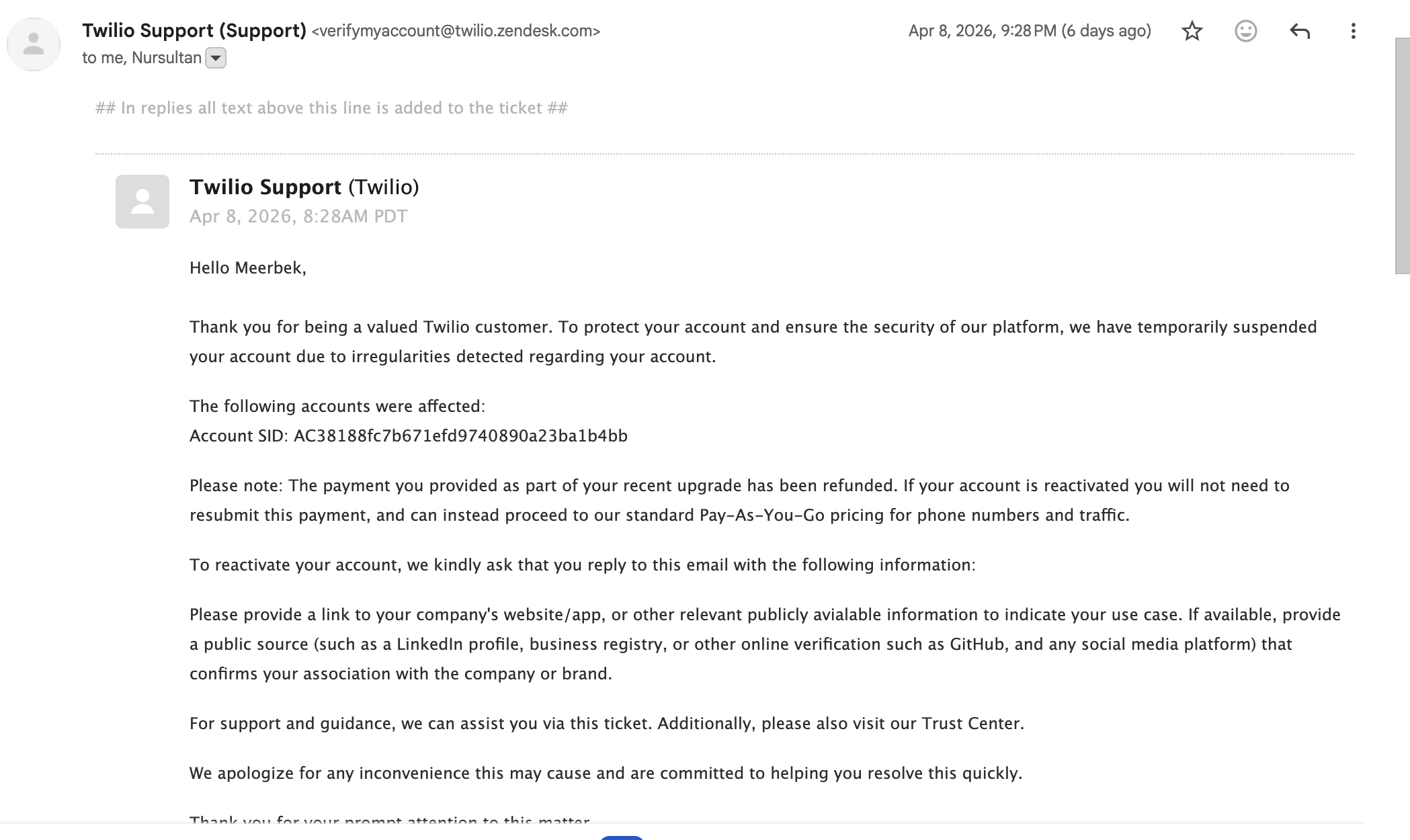Click the word GitHub in the verification paragraph
This screenshot has height=840, width=1410.
977,644
